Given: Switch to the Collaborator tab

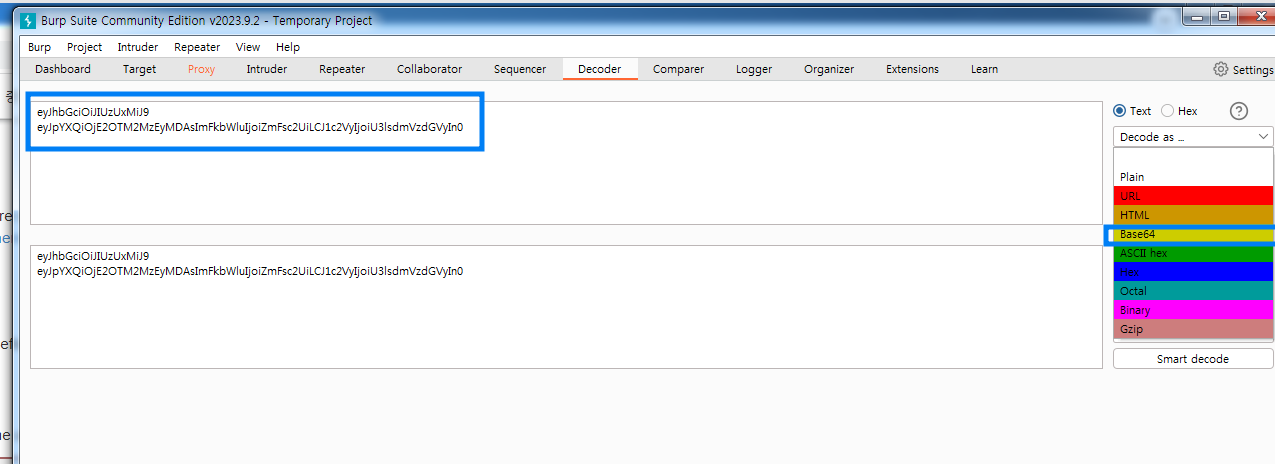Looking at the screenshot, I should pos(430,69).
